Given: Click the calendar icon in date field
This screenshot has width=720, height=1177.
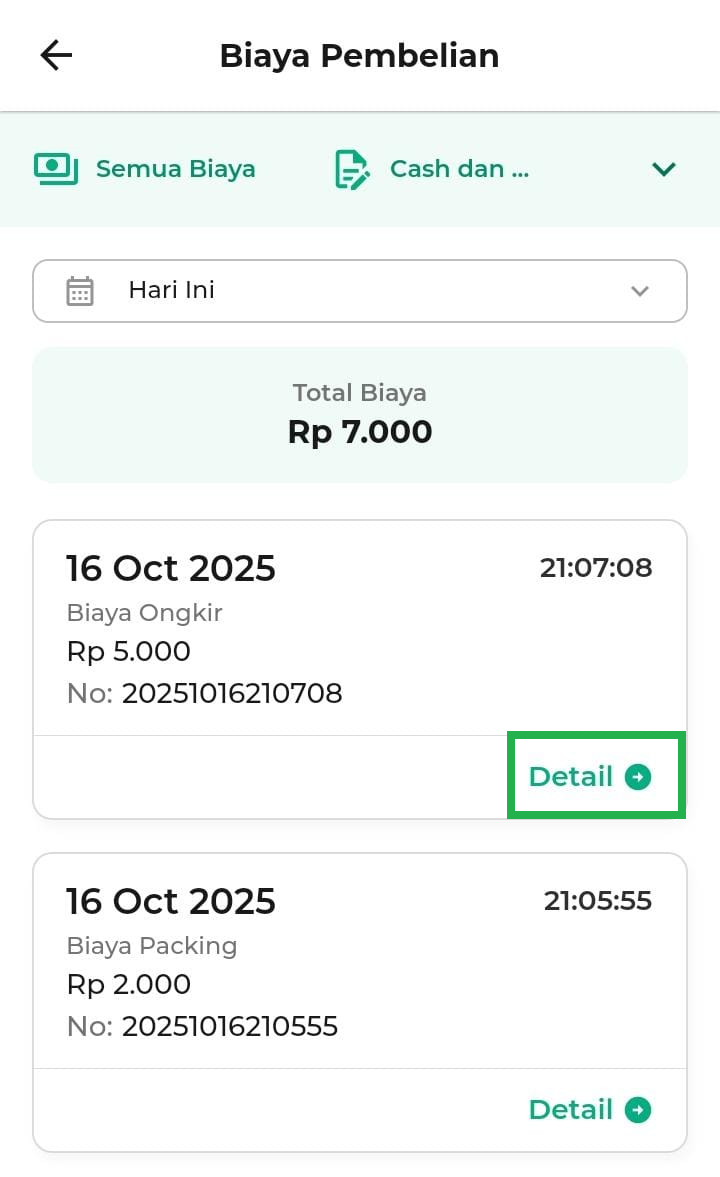Looking at the screenshot, I should pos(80,291).
